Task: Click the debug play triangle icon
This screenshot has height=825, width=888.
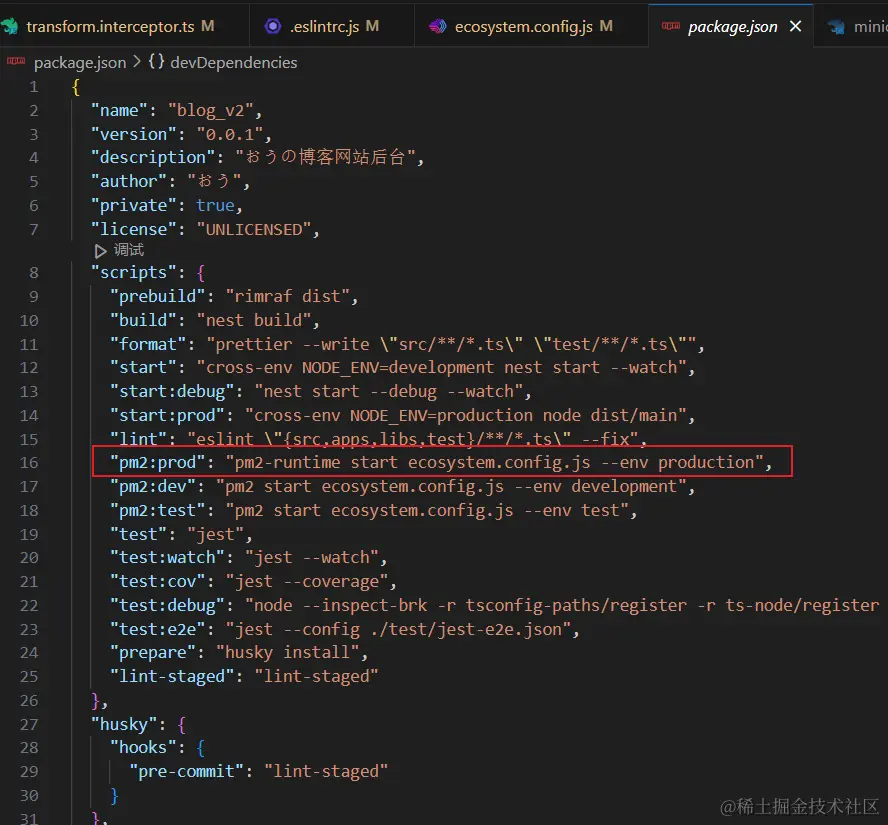Action: (x=100, y=250)
